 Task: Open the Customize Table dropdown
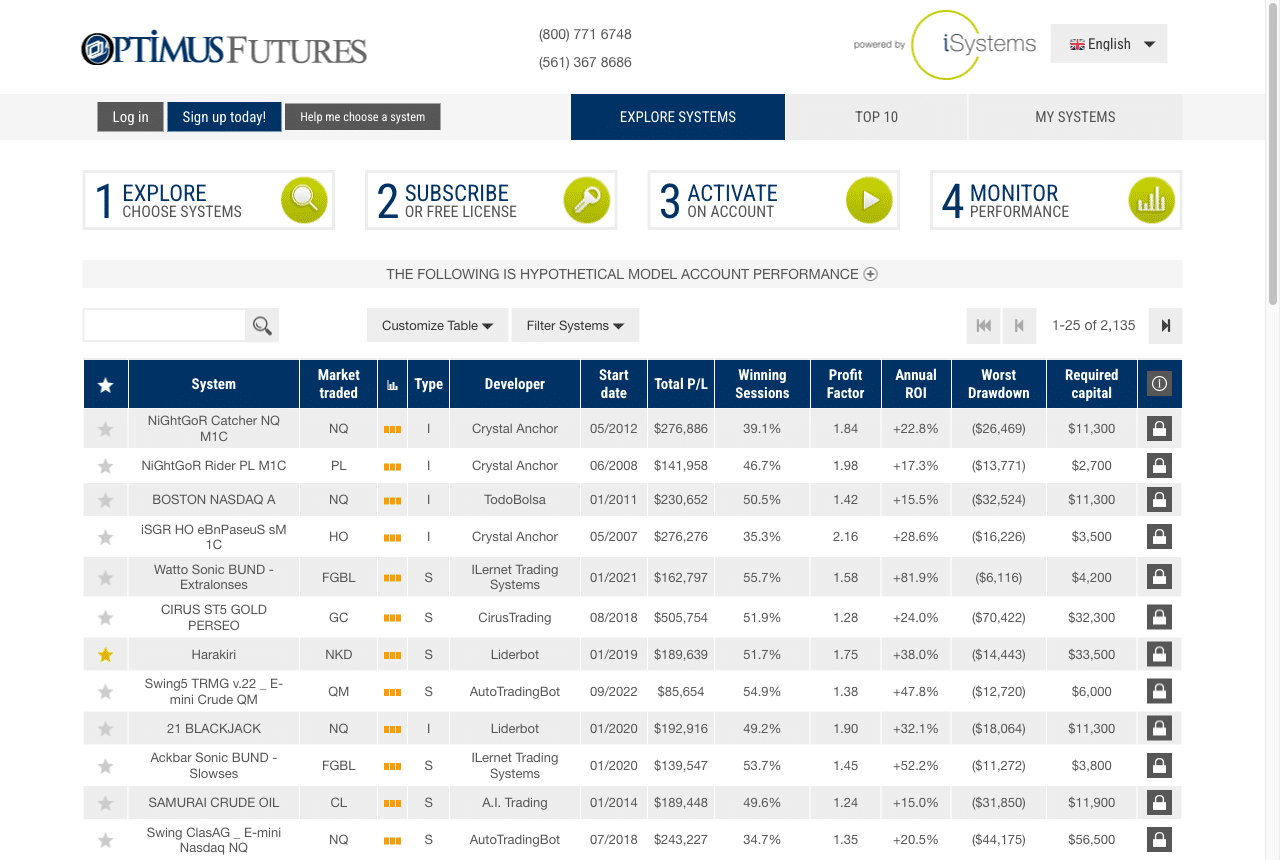438,325
